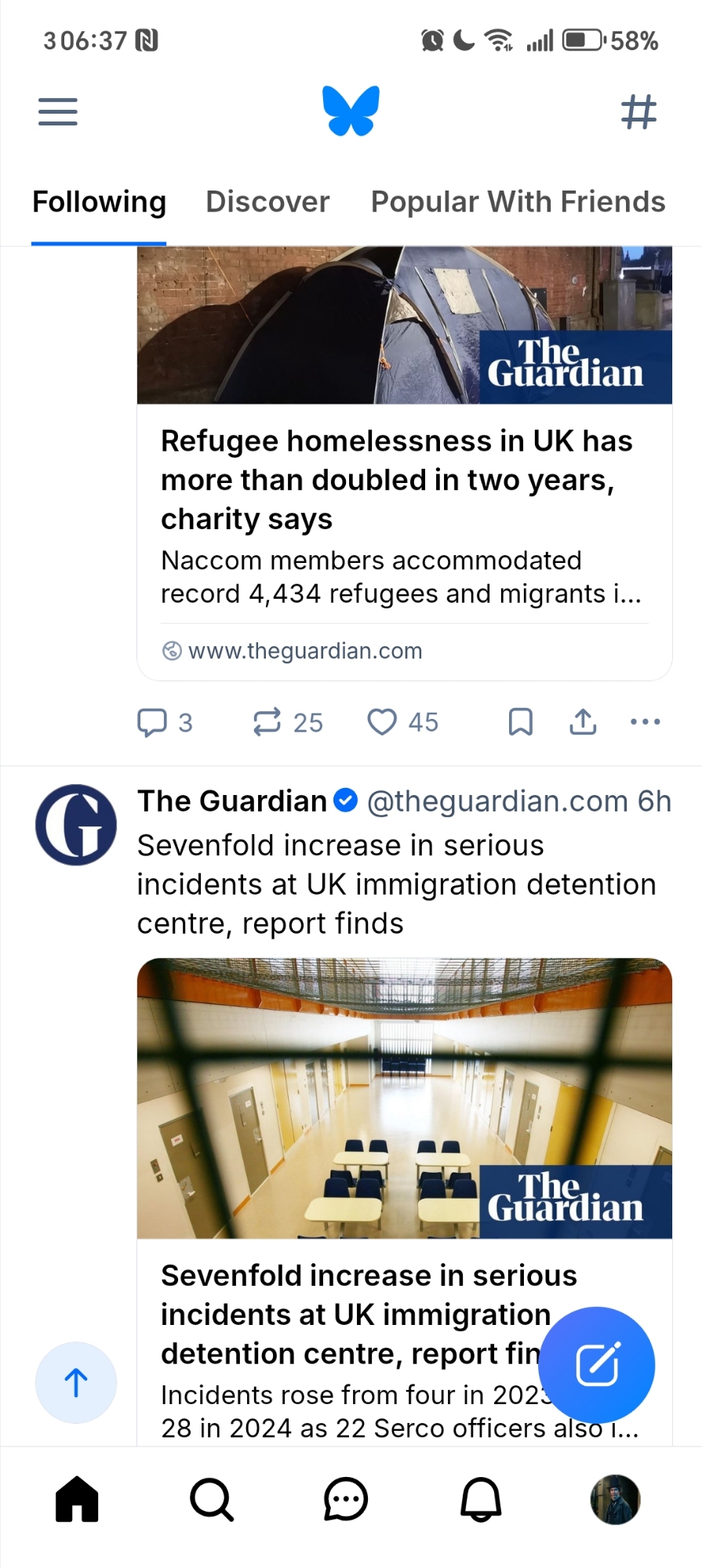Compose a new post
Viewport: 702px width, 1568px height.
[598, 1365]
